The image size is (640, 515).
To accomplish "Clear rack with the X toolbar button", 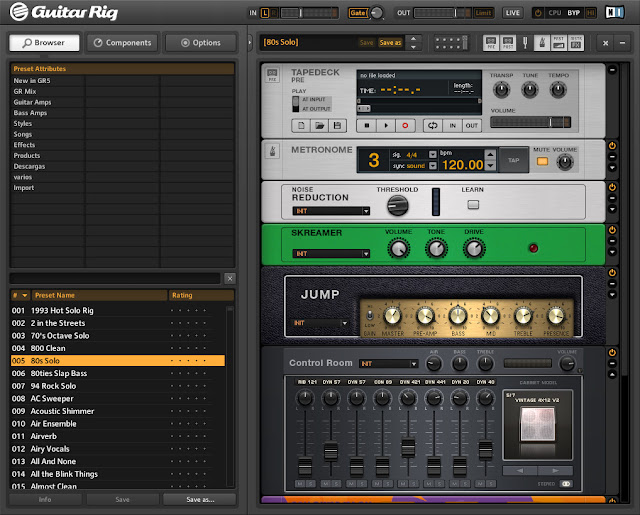I will 606,43.
